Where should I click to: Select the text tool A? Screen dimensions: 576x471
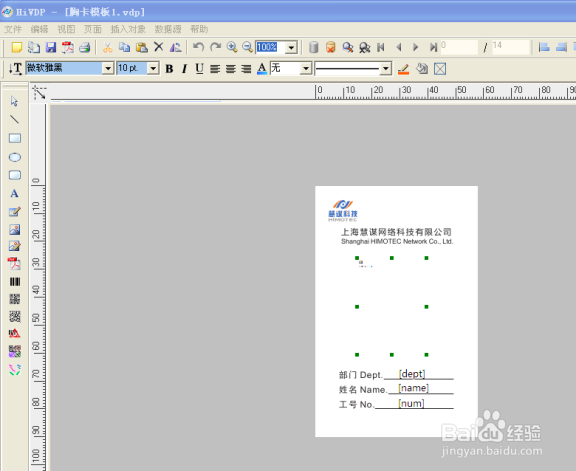coord(14,194)
